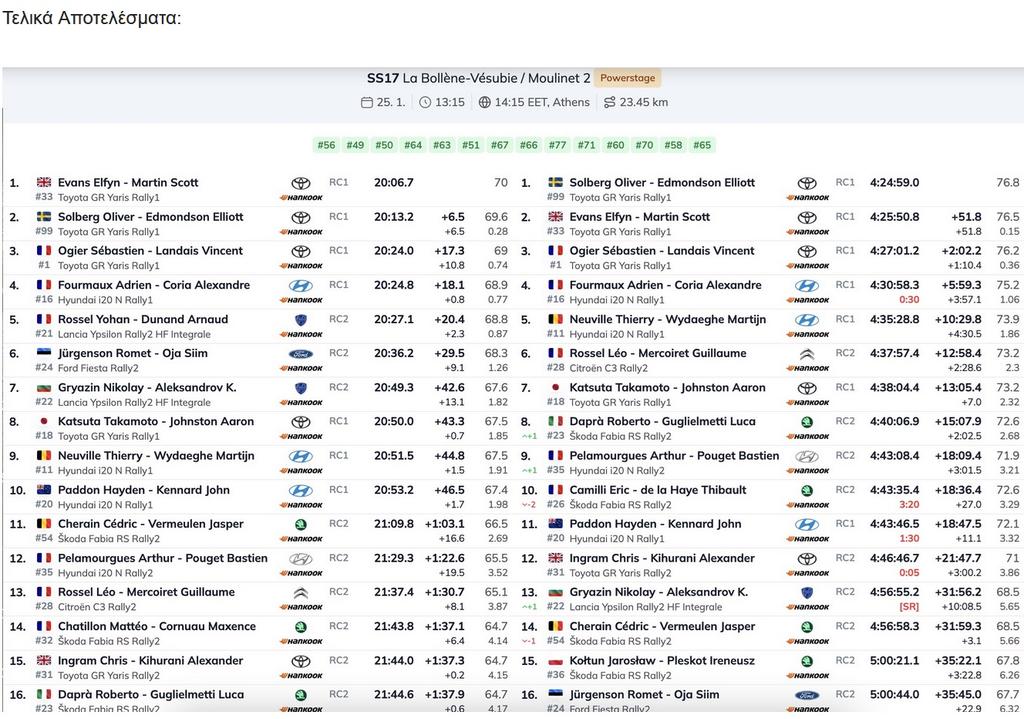Select the #63 car number tag

point(442,145)
